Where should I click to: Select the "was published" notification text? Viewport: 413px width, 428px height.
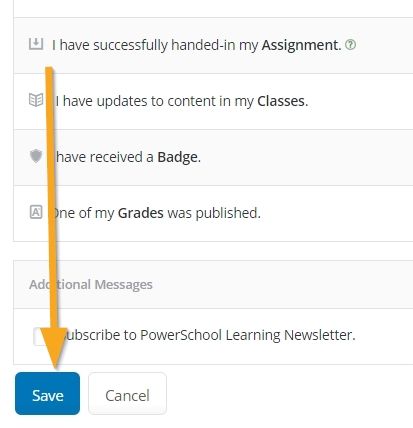(214, 213)
